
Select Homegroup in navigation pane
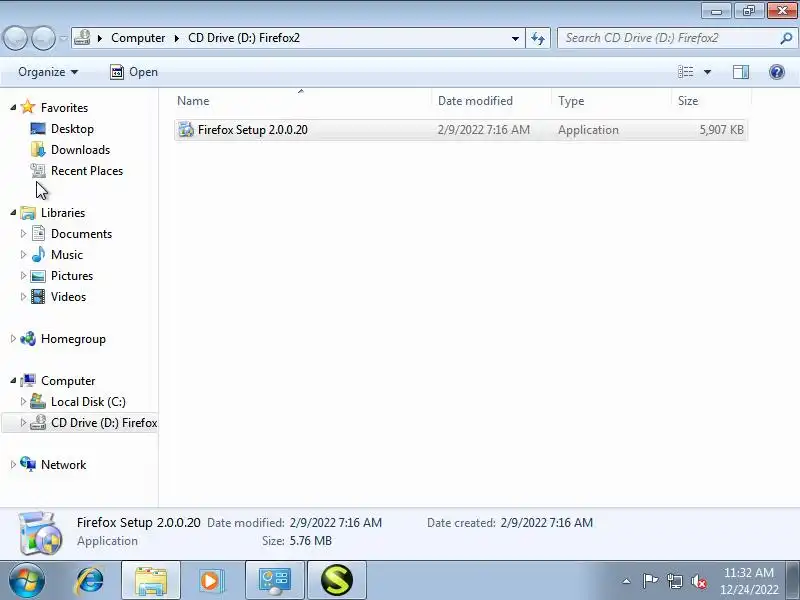coord(73,339)
